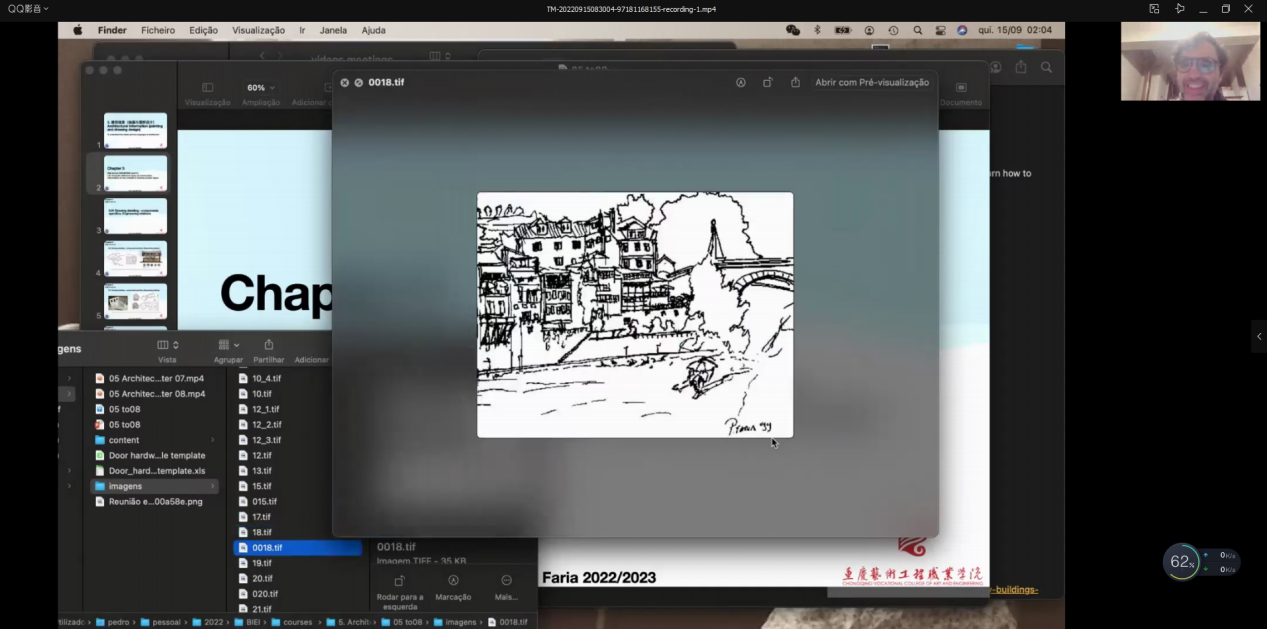Viewport: 1267px width, 629px height.
Task: Open the Janela menu
Action: point(333,30)
